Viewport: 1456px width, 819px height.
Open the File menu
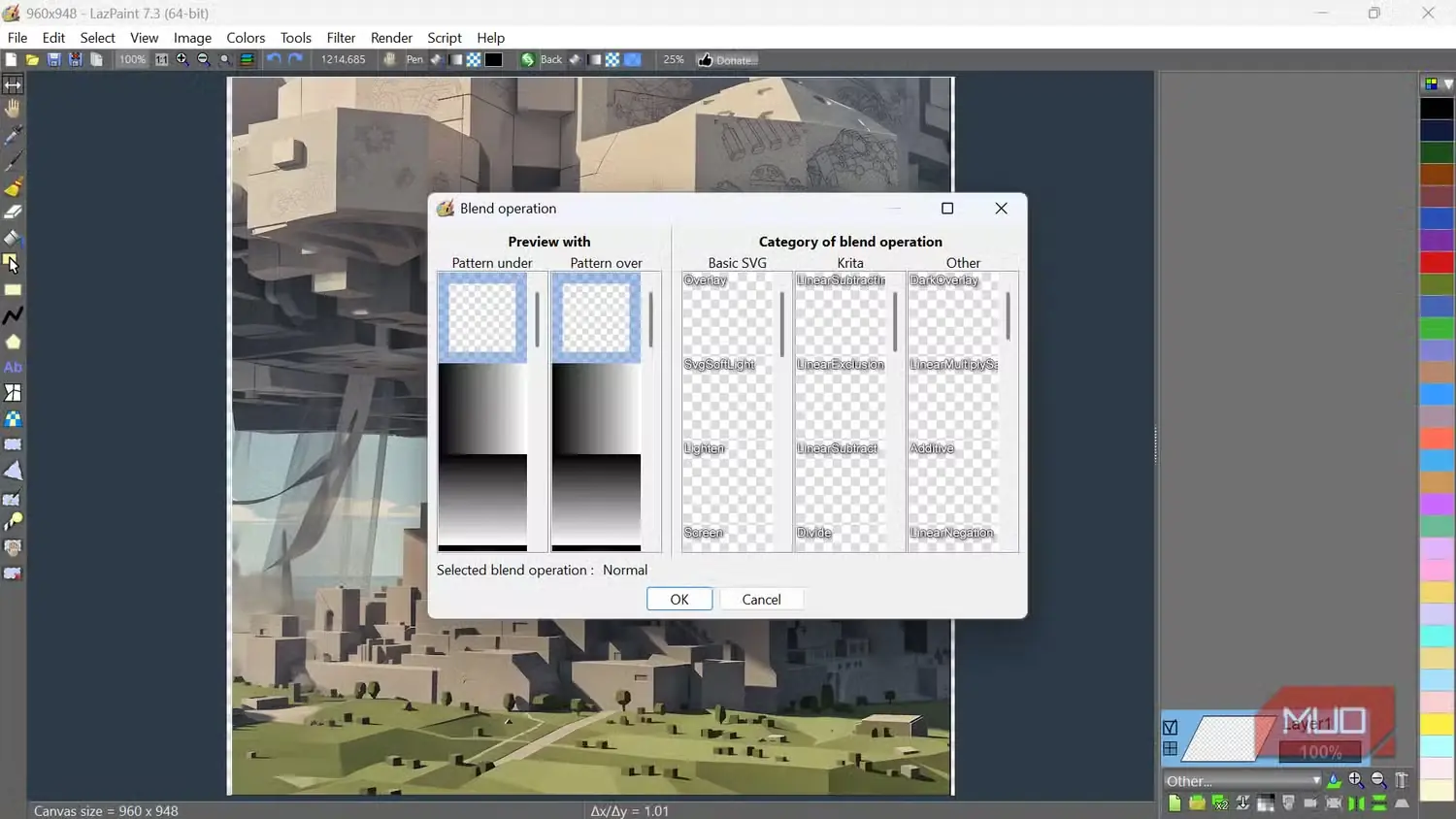(x=17, y=38)
